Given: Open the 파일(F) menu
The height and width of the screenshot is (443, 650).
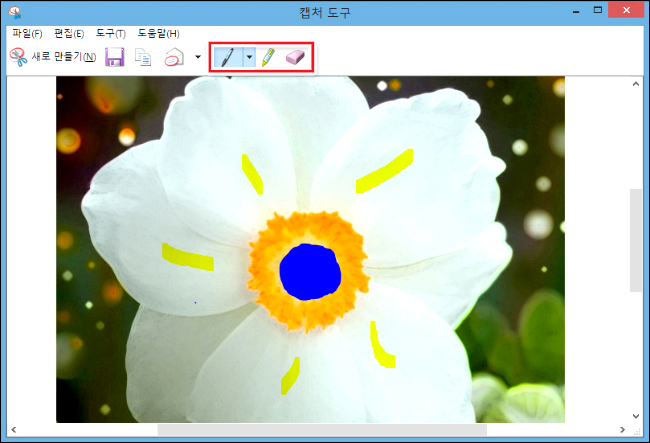Looking at the screenshot, I should [x=27, y=34].
